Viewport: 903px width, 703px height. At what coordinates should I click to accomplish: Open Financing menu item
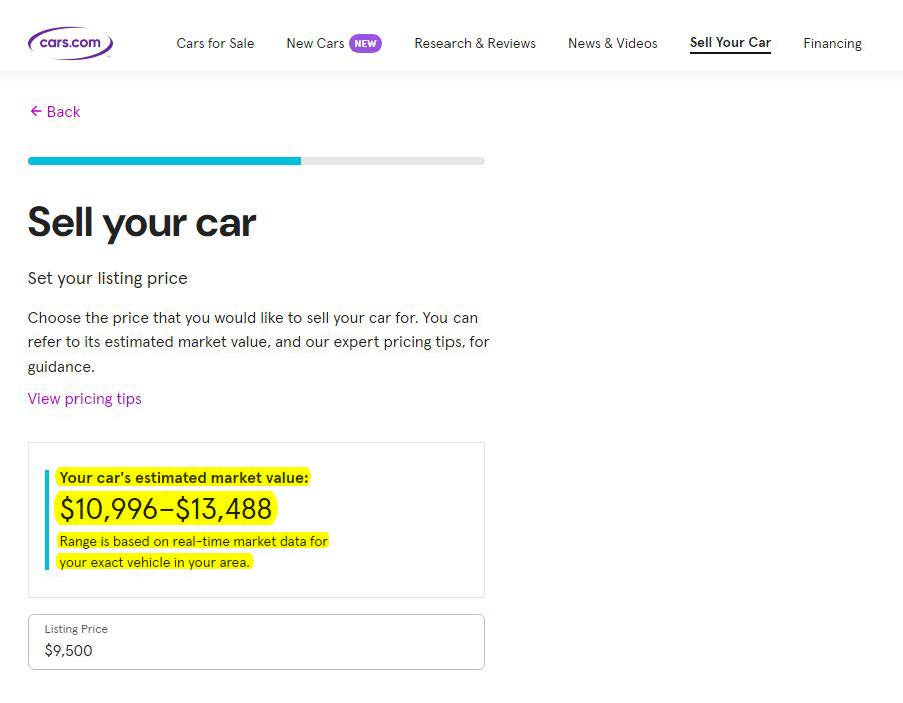[832, 43]
